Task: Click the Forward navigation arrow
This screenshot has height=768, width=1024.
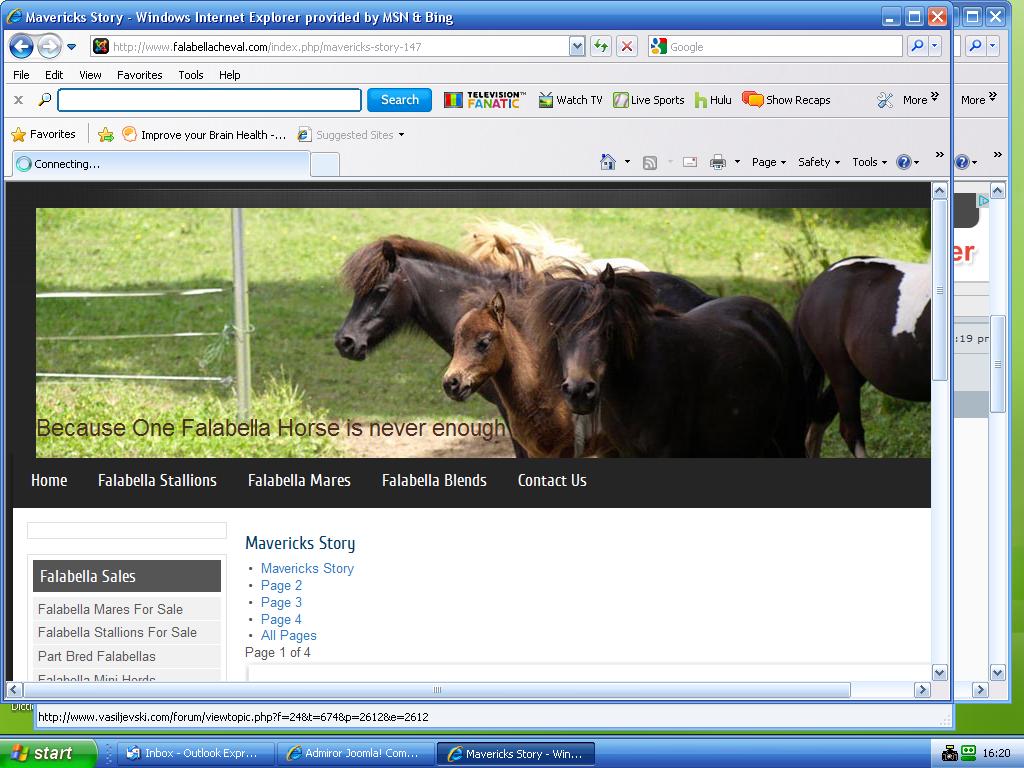Action: tap(49, 46)
